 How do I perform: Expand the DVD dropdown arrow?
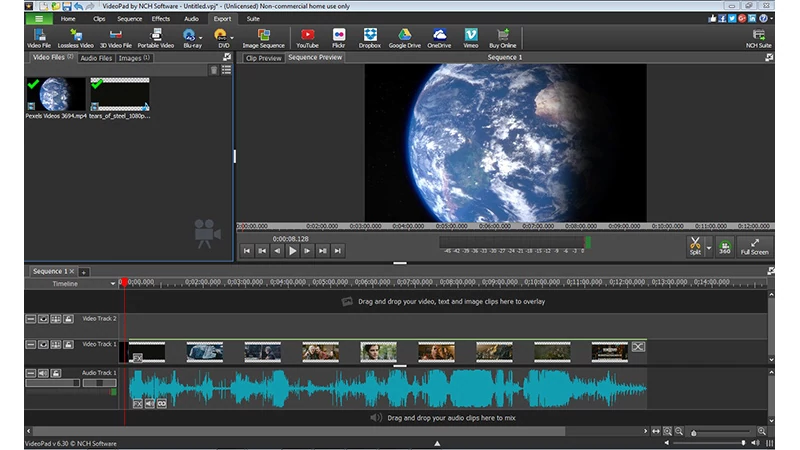tap(232, 38)
